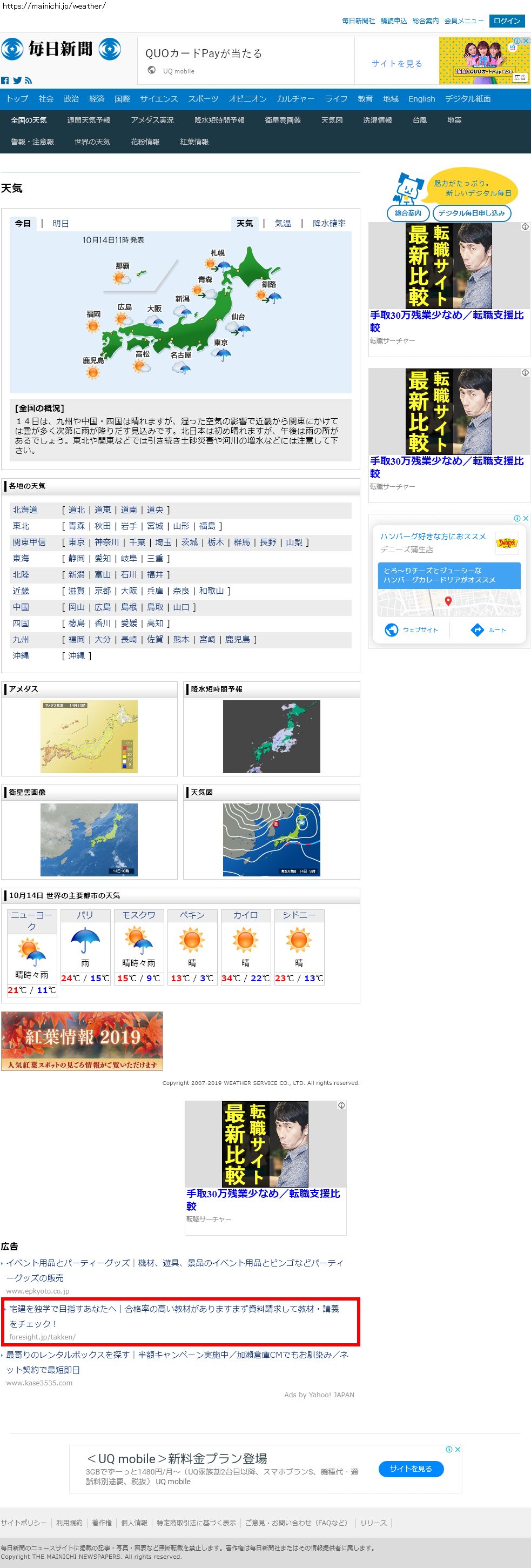Open the RSS feed icon
Image resolution: width=531 pixels, height=1568 pixels.
point(28,81)
